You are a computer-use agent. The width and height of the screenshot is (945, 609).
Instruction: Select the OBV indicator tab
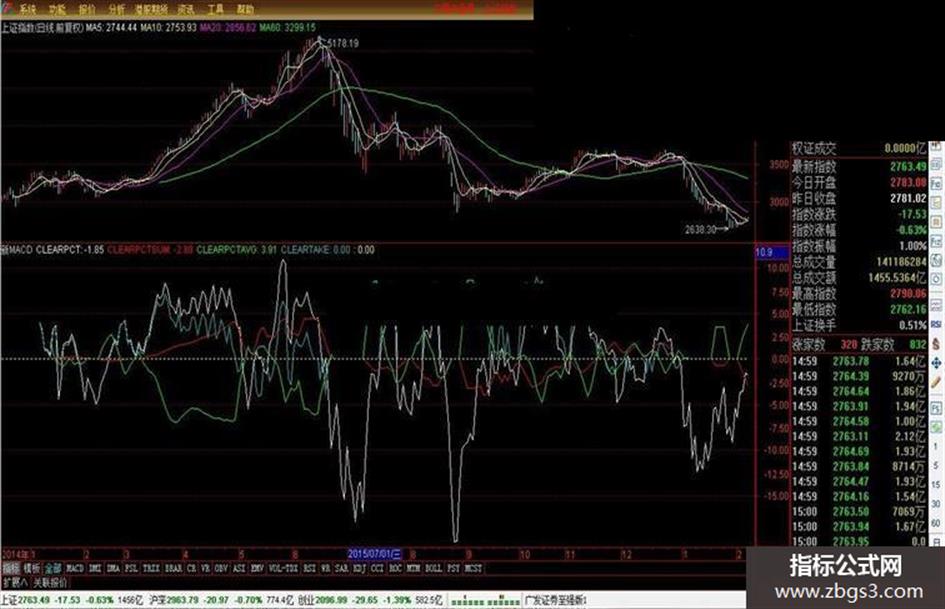[221, 568]
